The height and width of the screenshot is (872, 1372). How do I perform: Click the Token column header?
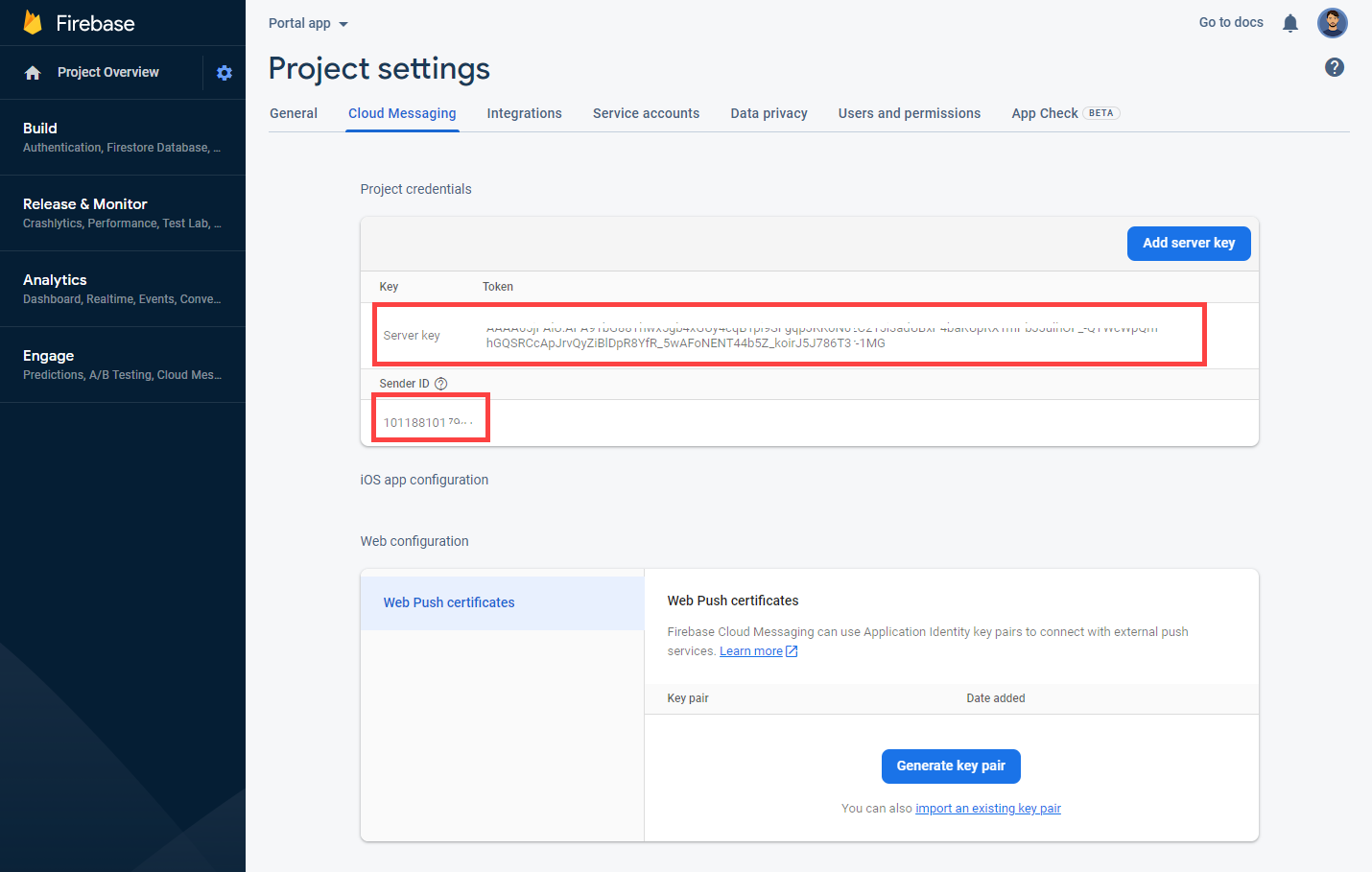(x=498, y=287)
